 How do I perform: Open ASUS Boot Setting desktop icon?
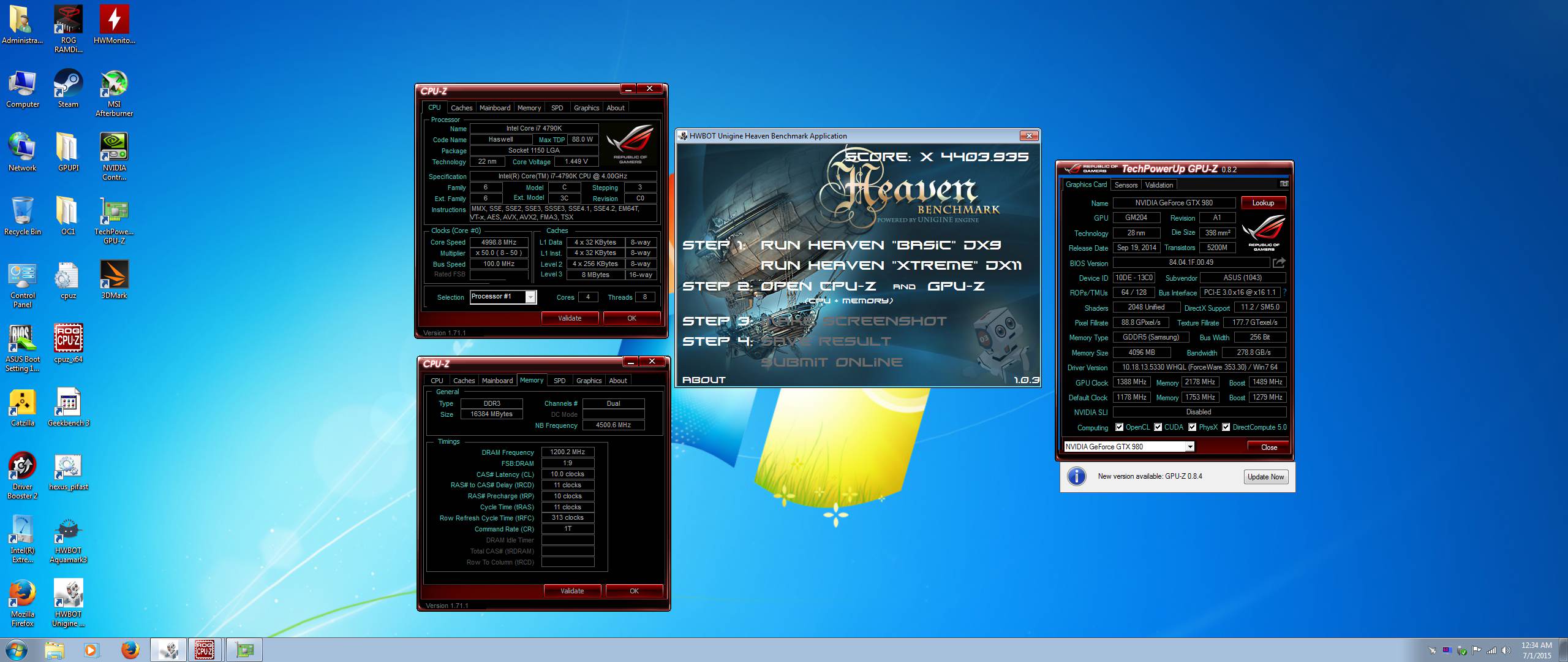pyautogui.click(x=23, y=348)
